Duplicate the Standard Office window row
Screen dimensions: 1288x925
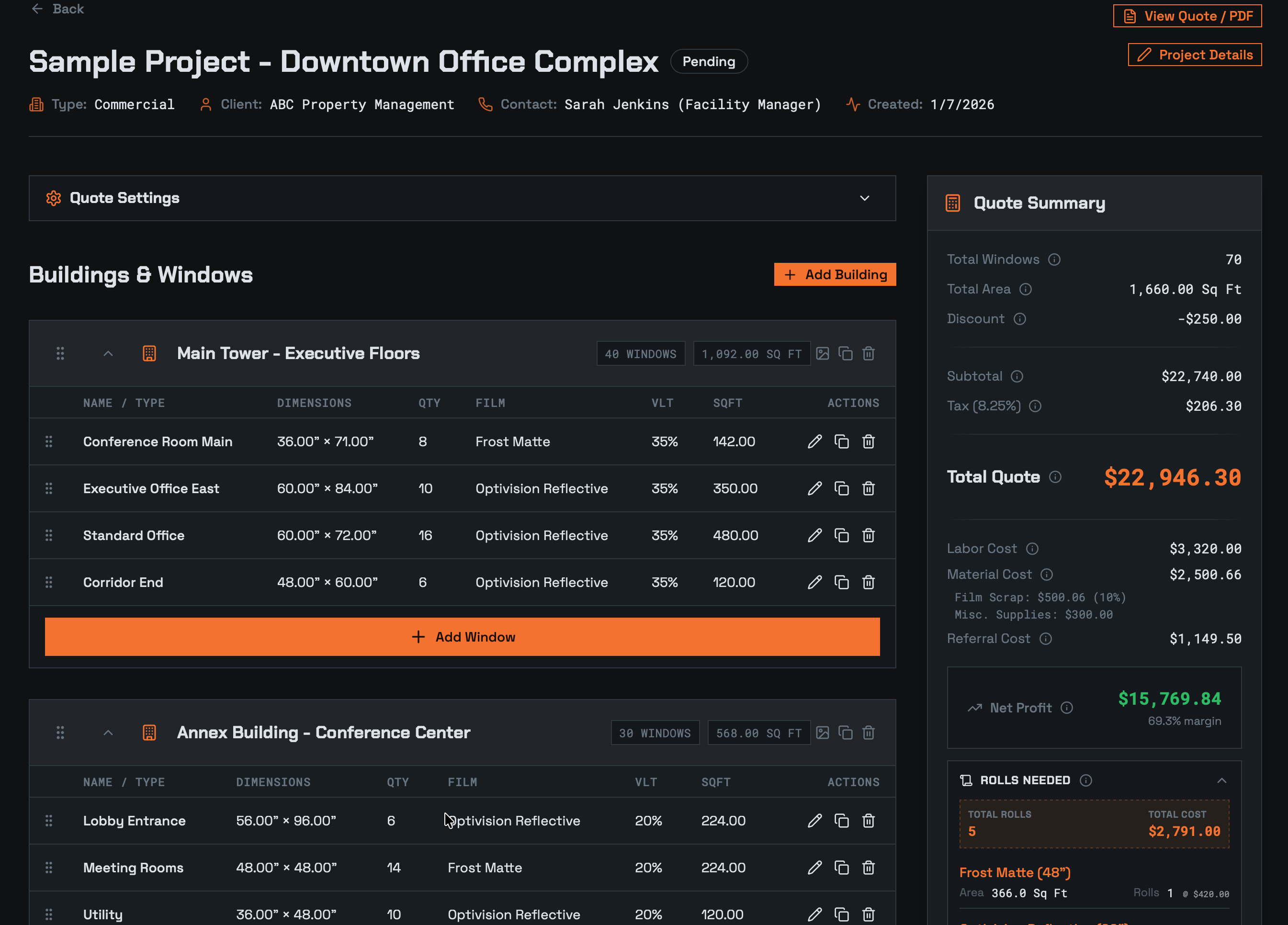pyautogui.click(x=842, y=535)
